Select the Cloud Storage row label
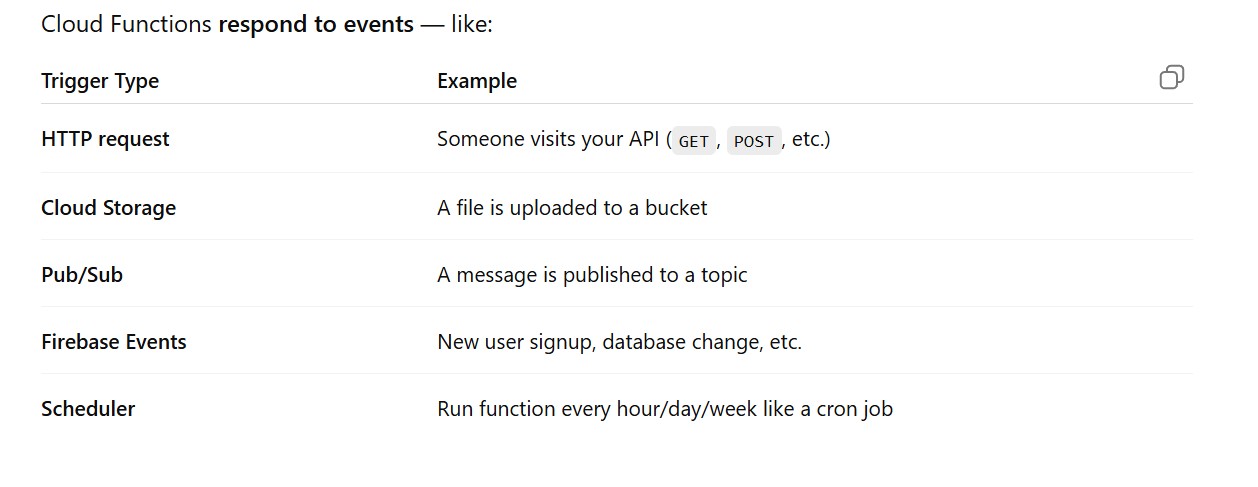This screenshot has height=487, width=1258. point(108,208)
